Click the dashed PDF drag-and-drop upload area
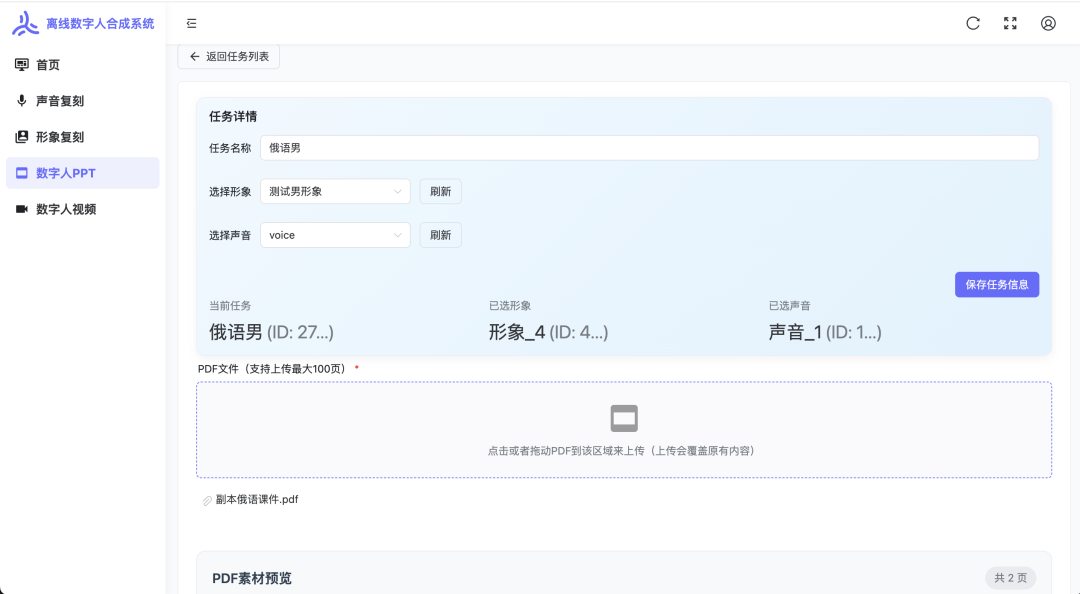 point(623,430)
